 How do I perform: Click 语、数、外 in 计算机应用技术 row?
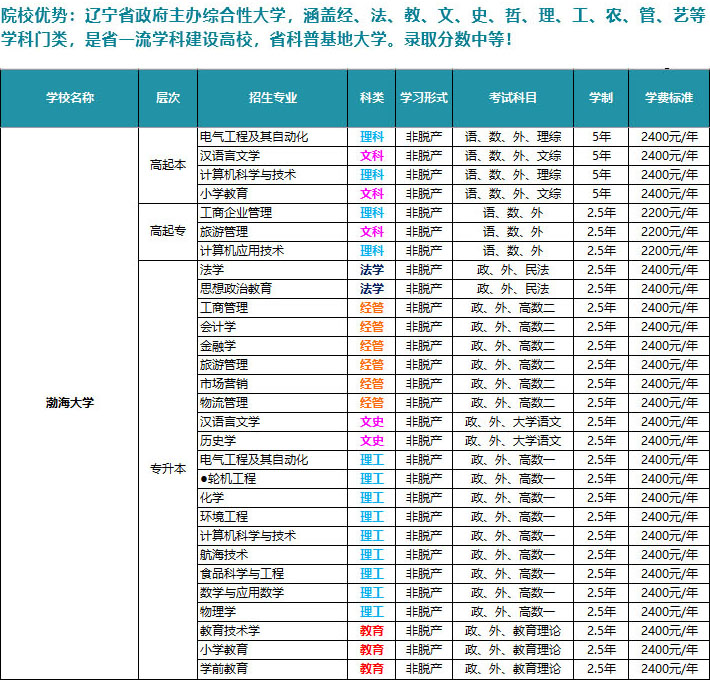click(x=513, y=251)
